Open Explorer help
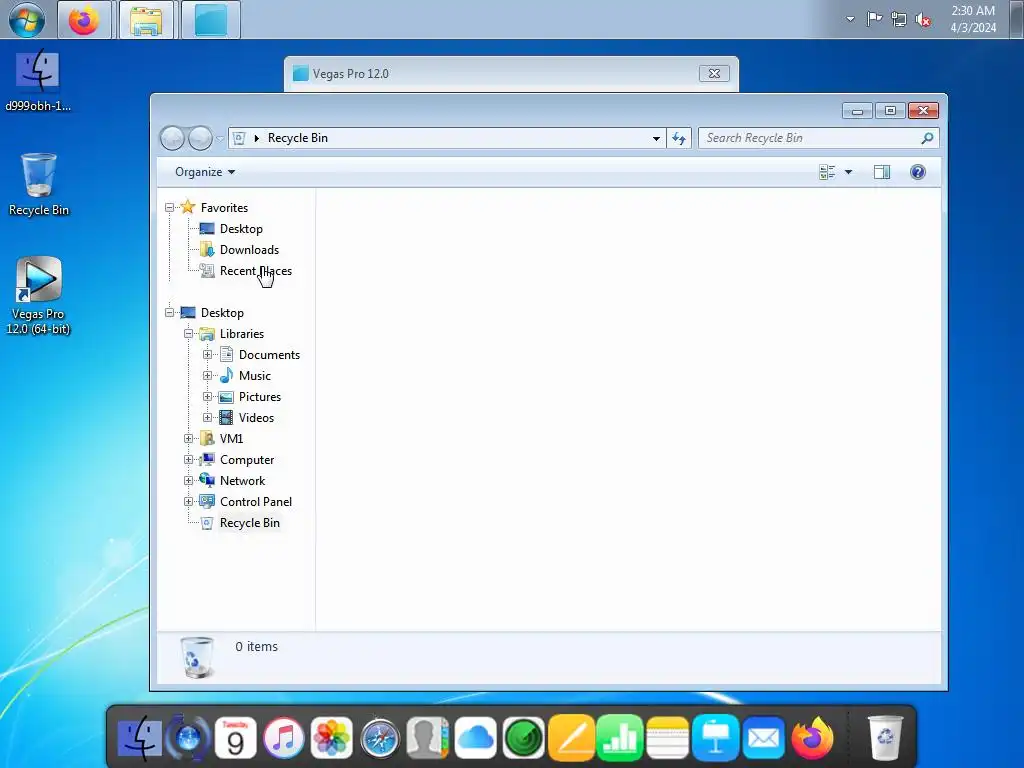 [x=918, y=172]
